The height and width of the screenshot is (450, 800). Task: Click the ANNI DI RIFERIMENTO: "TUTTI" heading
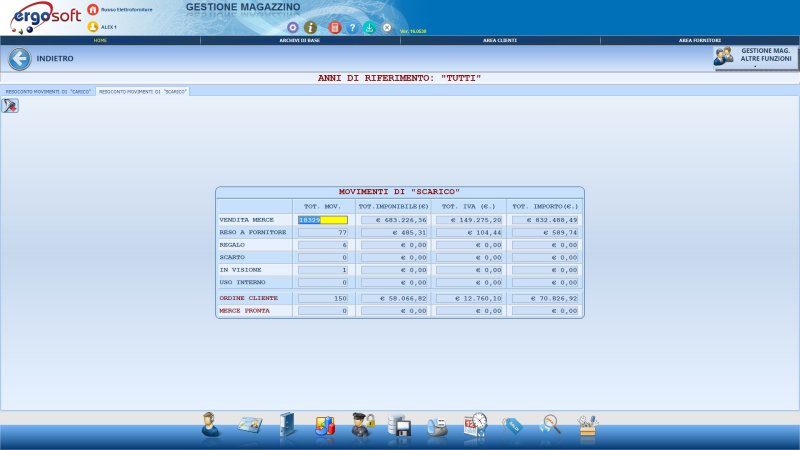399,78
